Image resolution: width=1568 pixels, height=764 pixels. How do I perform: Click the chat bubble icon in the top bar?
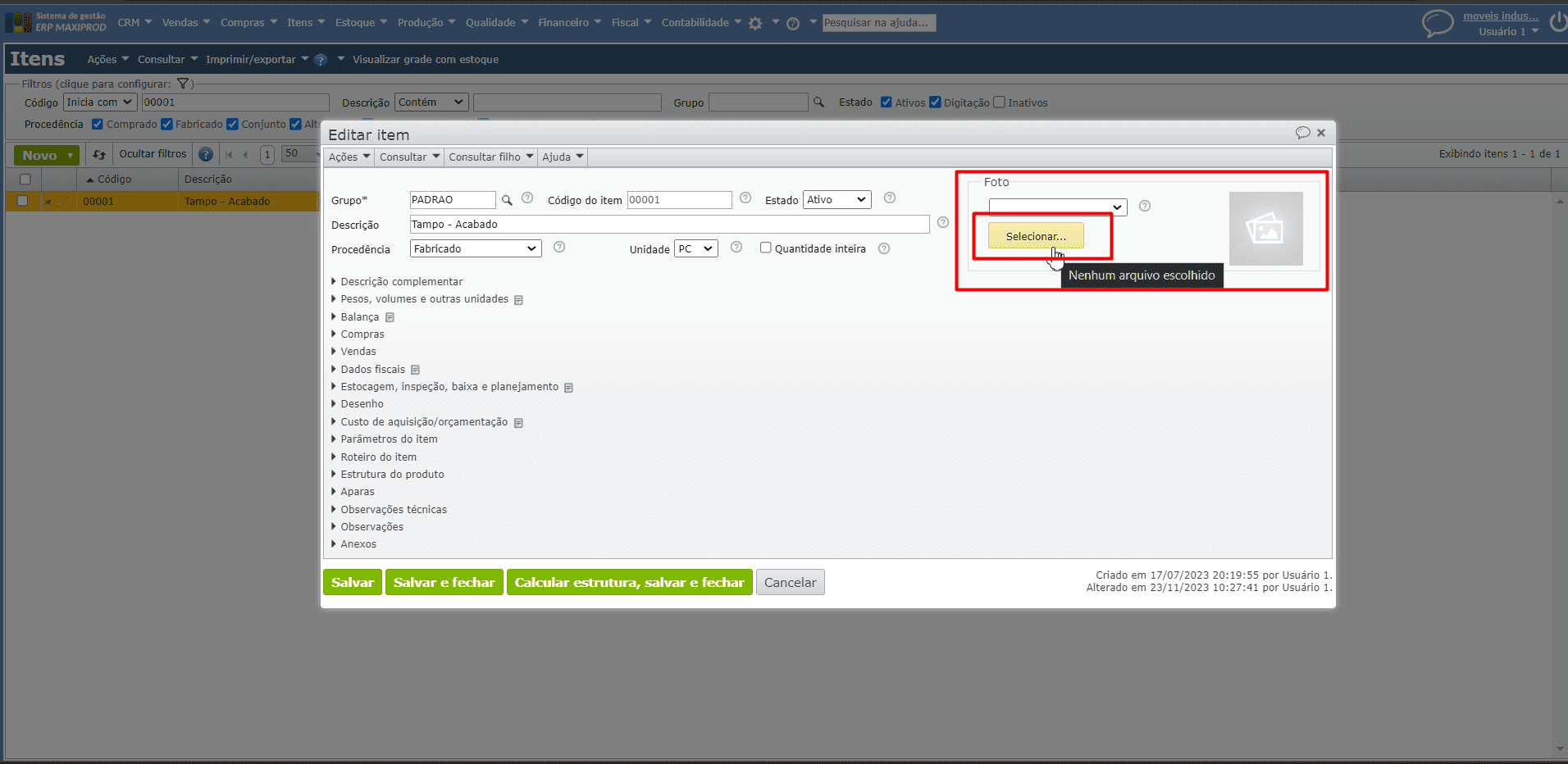pyautogui.click(x=1437, y=23)
